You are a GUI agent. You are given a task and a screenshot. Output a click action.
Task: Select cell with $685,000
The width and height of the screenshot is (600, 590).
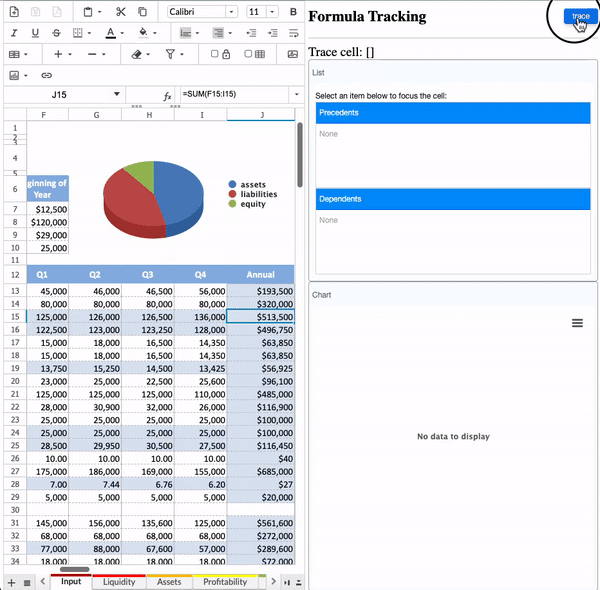[261, 472]
